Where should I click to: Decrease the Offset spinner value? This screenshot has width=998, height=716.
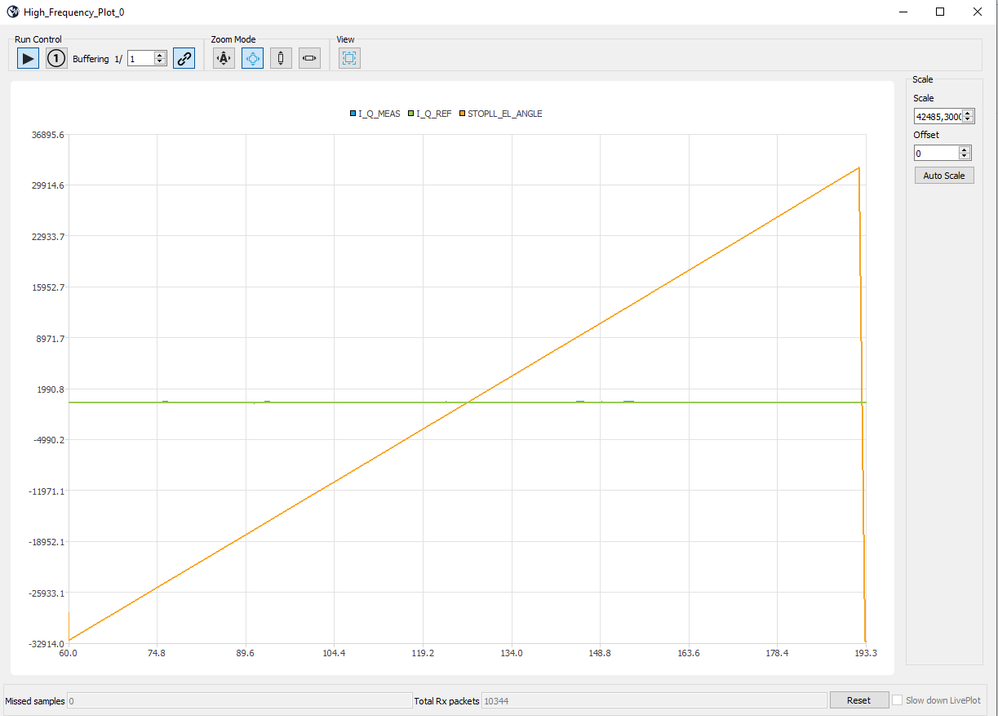pyautogui.click(x=964, y=157)
